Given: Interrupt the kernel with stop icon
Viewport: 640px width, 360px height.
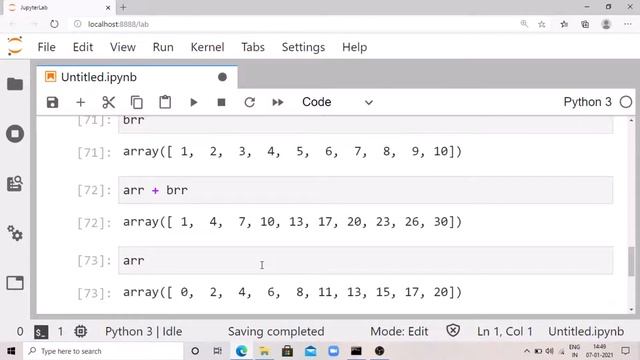Looking at the screenshot, I should pyautogui.click(x=221, y=102).
